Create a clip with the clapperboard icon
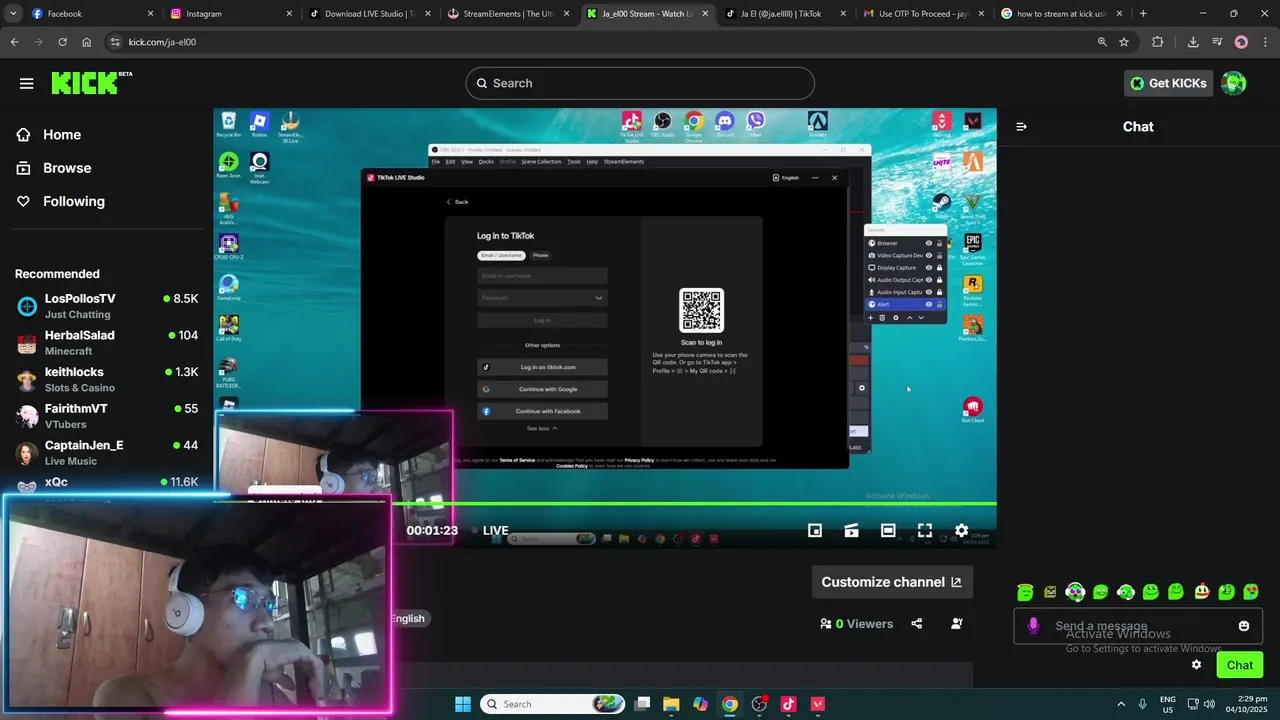1280x720 pixels. click(851, 531)
